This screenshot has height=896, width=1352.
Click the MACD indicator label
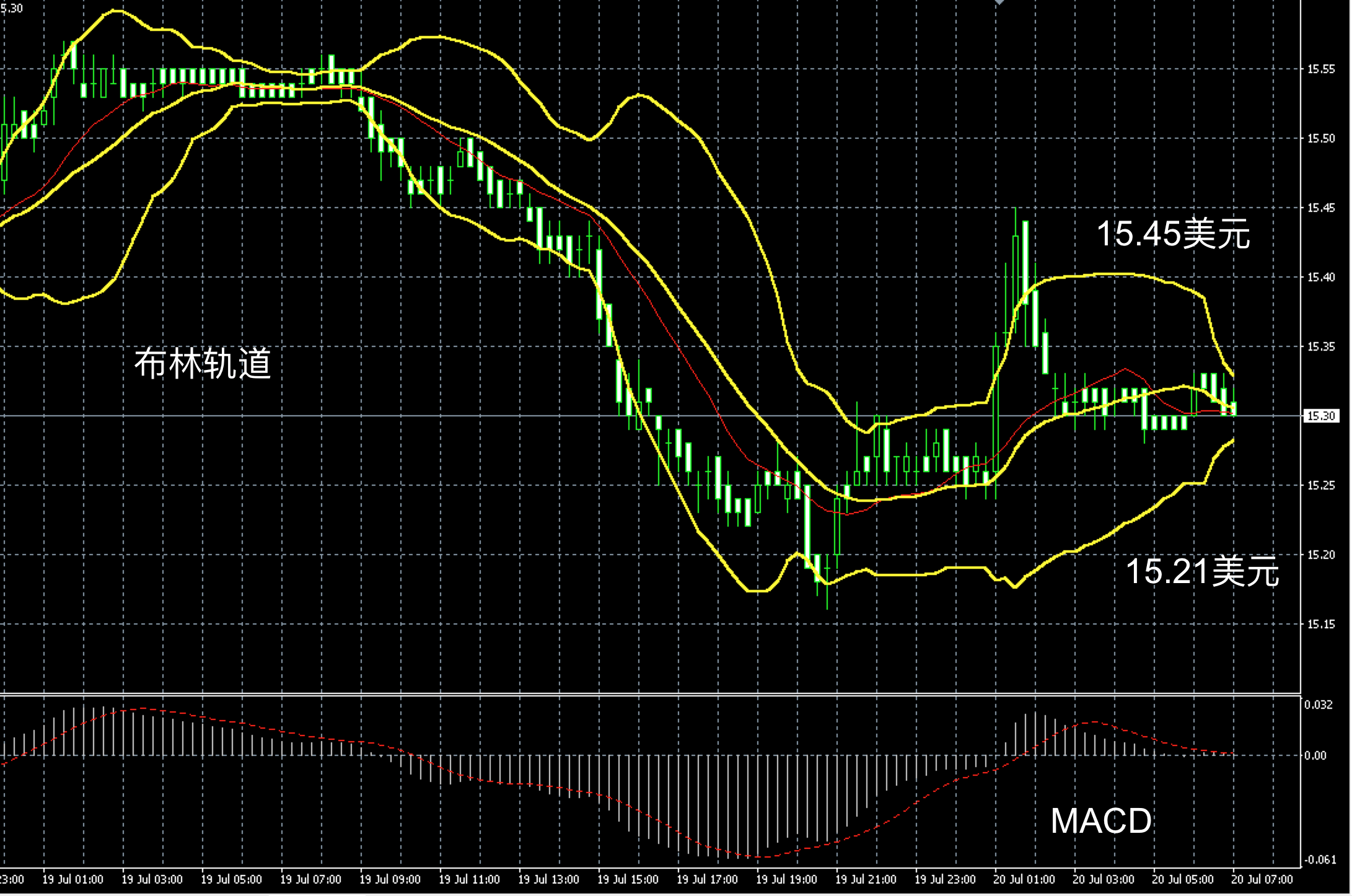[x=1101, y=821]
